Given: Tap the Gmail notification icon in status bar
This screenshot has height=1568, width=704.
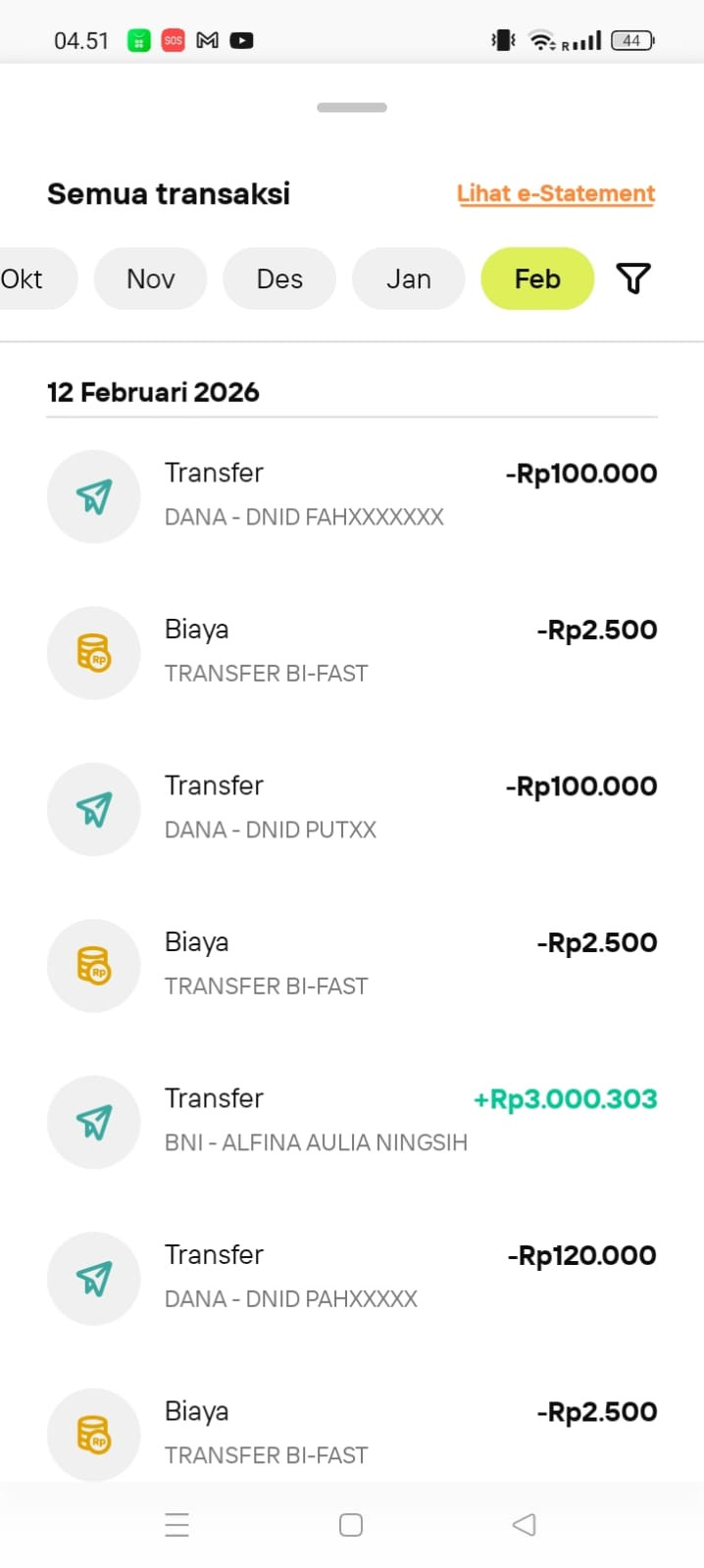Looking at the screenshot, I should pos(207,40).
